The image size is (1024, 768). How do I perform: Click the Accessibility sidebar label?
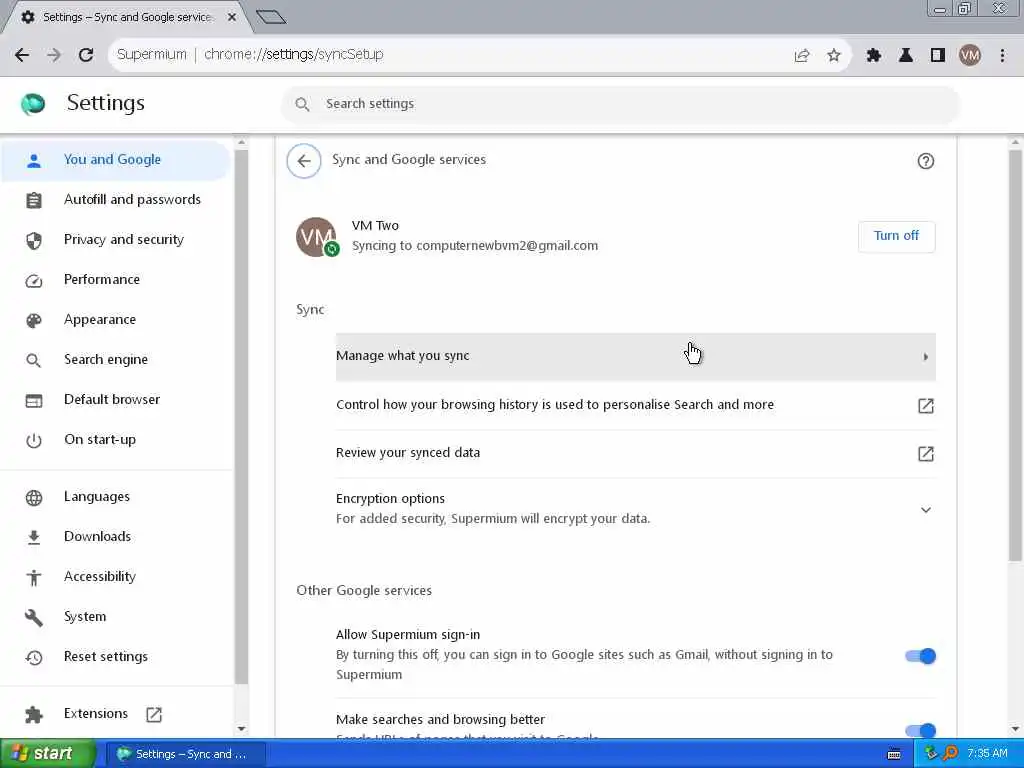[100, 576]
